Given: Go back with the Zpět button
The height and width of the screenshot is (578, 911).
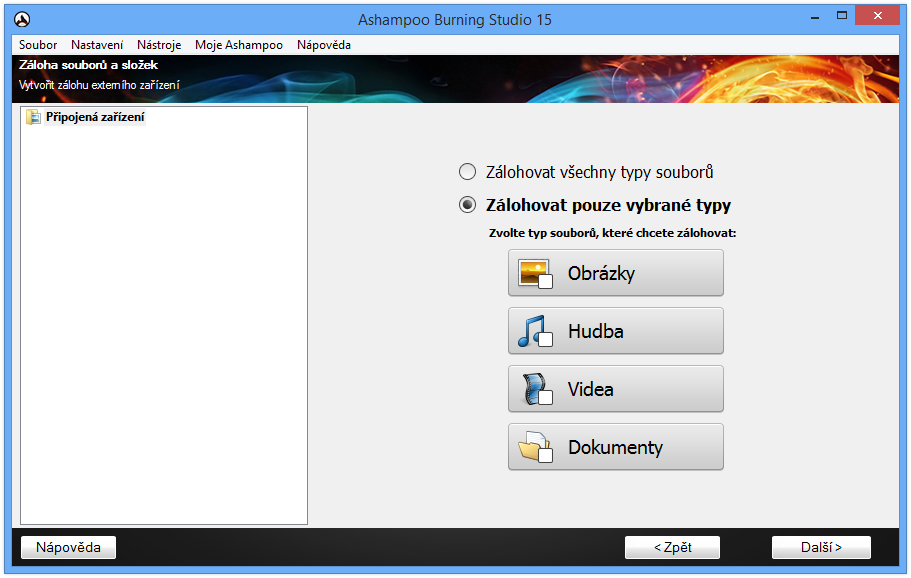Looking at the screenshot, I should (x=672, y=547).
